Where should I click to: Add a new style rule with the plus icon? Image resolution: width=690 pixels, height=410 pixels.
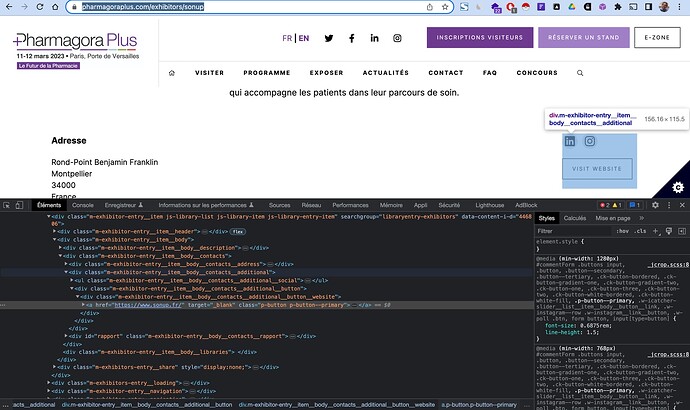pyautogui.click(x=656, y=231)
